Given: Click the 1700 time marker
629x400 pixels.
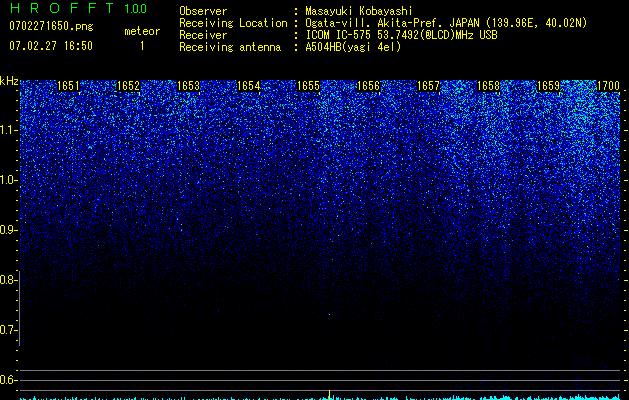Looking at the screenshot, I should click(x=609, y=86).
